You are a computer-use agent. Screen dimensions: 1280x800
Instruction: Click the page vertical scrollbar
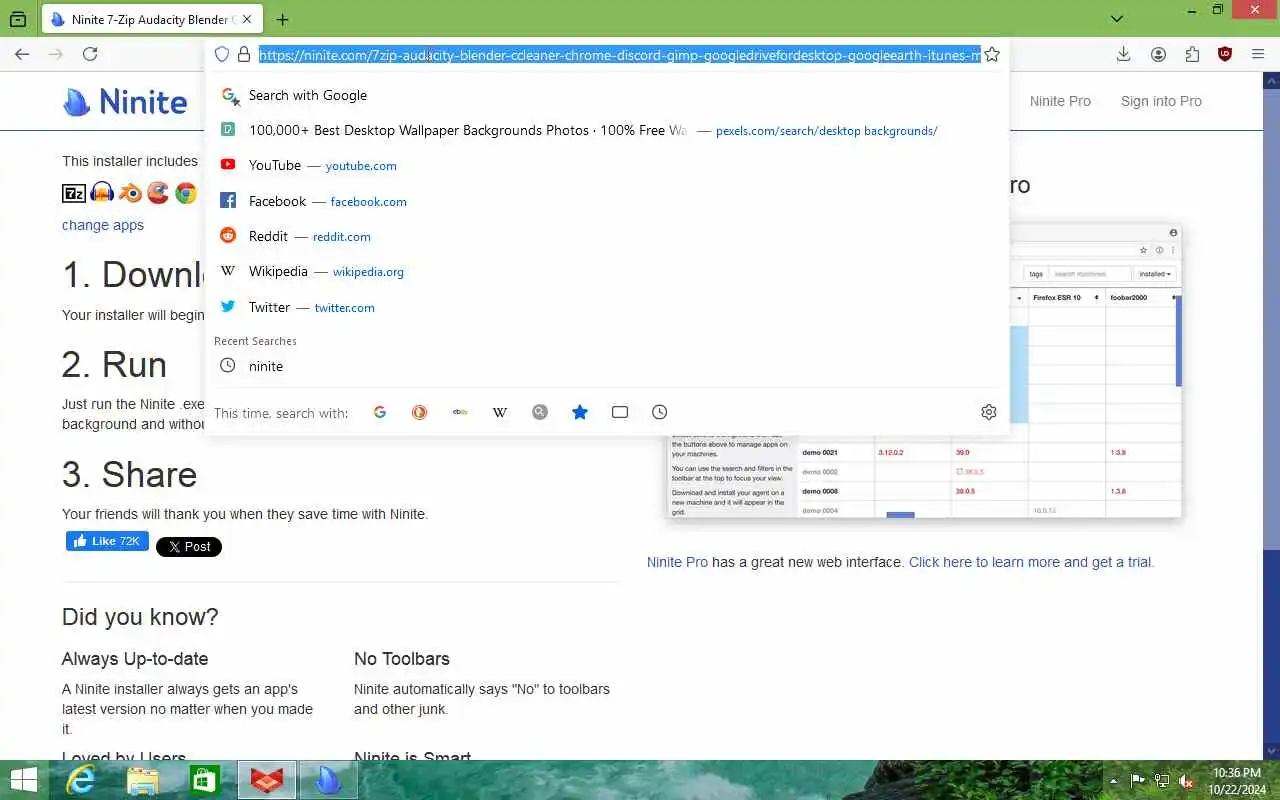click(1271, 415)
